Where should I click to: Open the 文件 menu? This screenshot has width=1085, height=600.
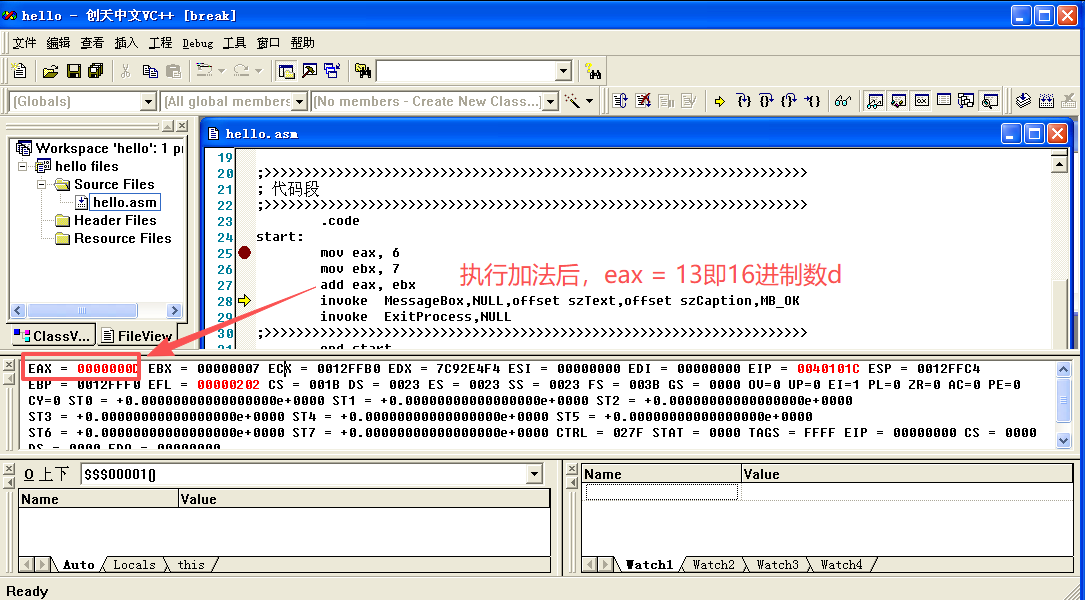tap(24, 43)
